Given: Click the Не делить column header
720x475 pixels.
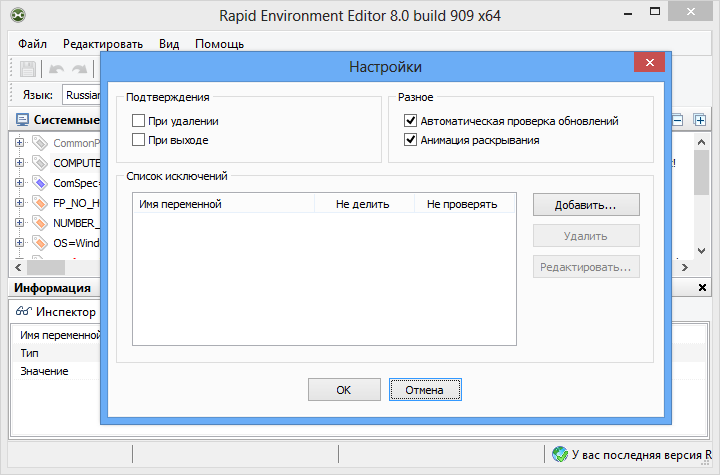Looking at the screenshot, I should pos(364,204).
